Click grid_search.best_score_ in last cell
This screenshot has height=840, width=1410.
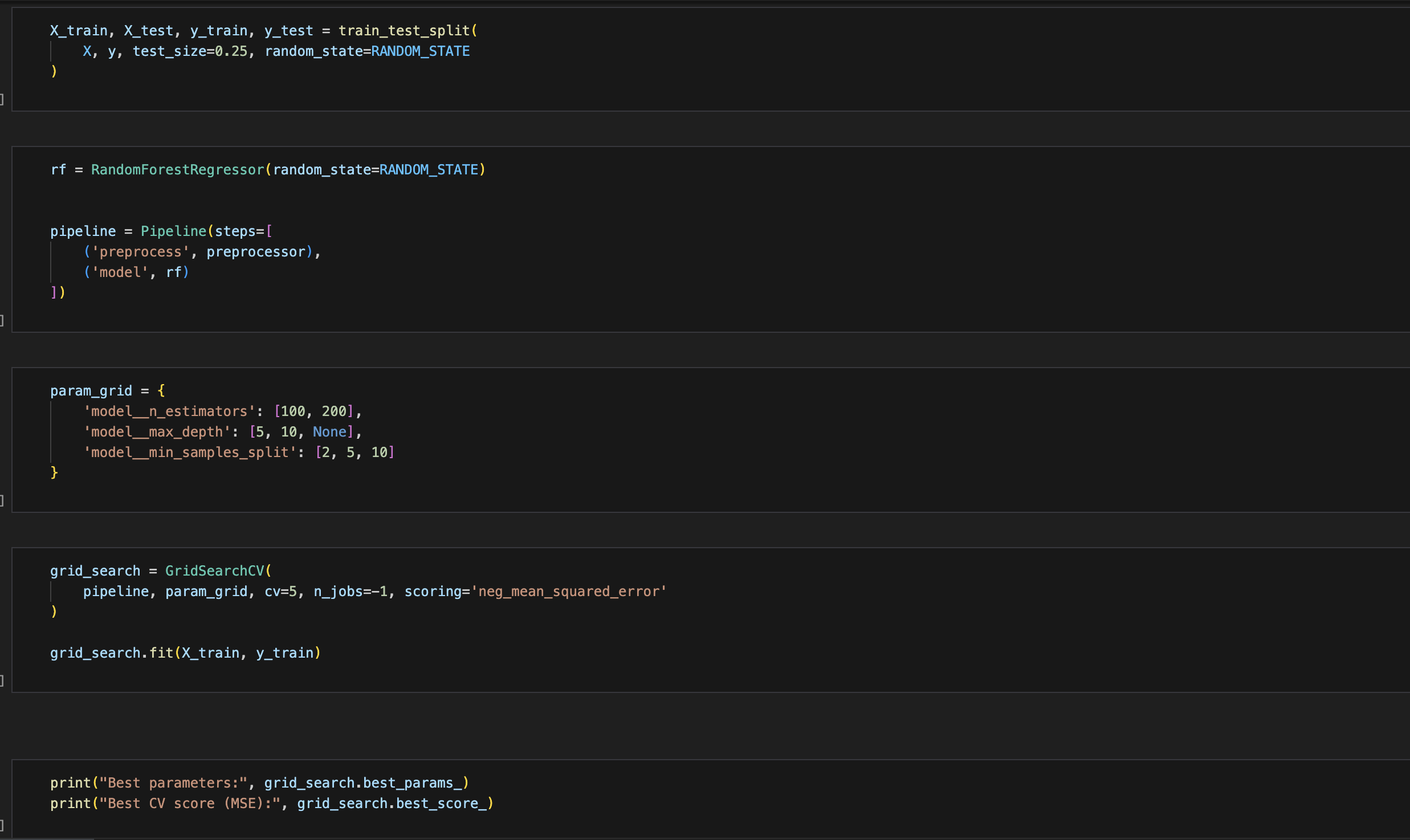(392, 804)
